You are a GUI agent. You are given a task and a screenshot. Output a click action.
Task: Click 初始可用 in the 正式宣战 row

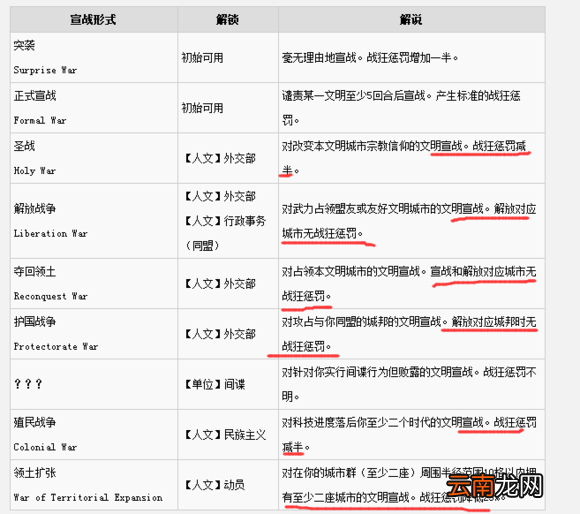click(x=202, y=108)
